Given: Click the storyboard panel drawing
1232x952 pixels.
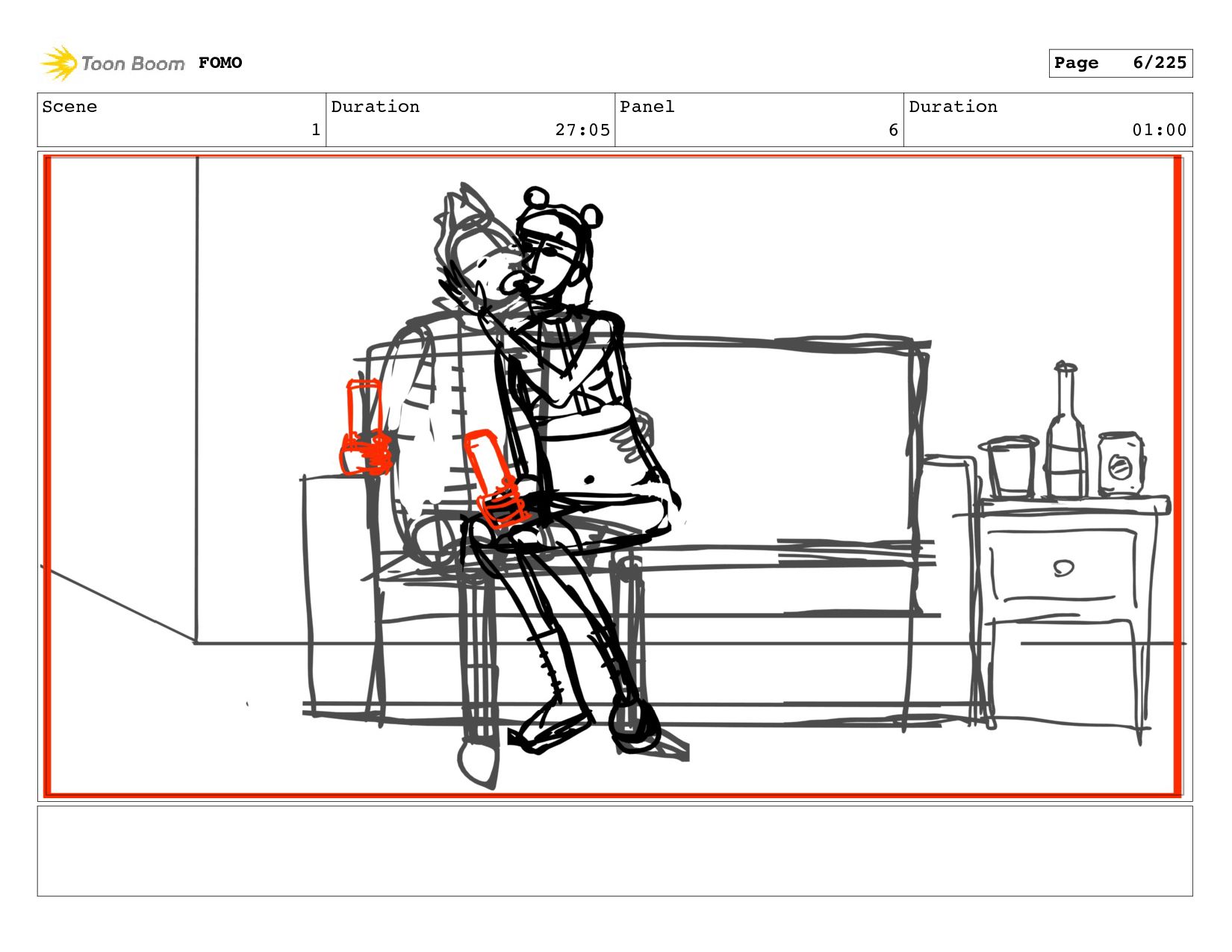Looking at the screenshot, I should pos(615,476).
